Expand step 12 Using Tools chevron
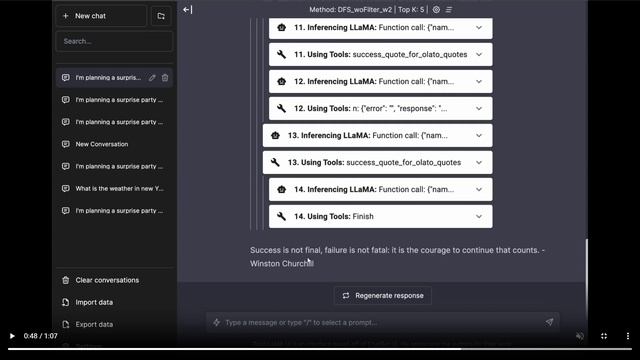The image size is (640, 360). click(x=479, y=109)
